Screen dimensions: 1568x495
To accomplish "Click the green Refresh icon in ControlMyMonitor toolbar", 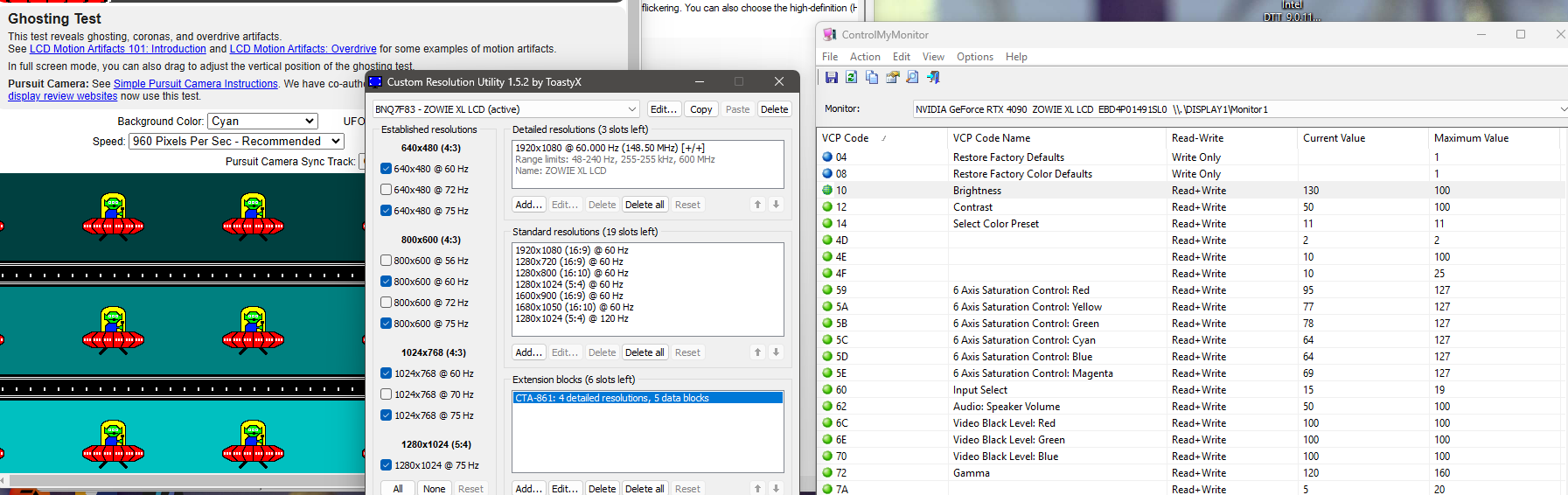I will pos(851,77).
